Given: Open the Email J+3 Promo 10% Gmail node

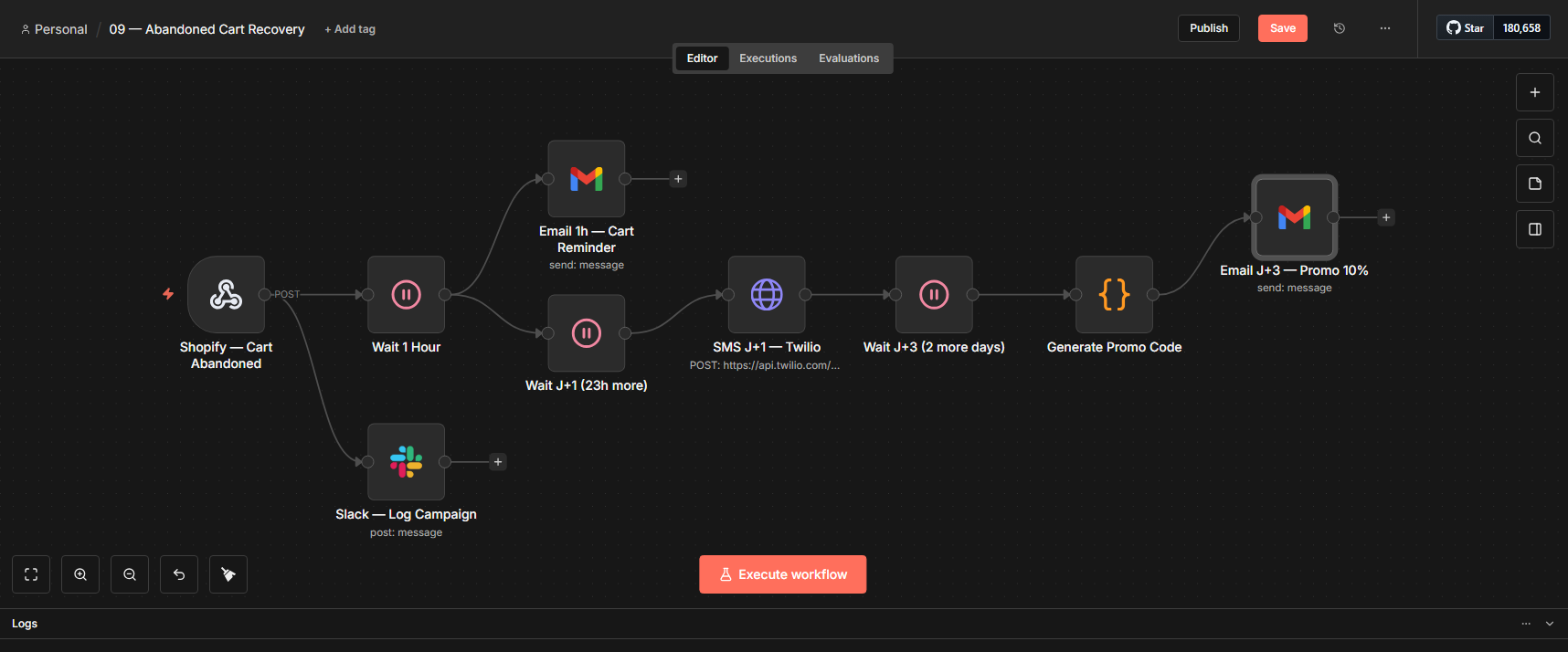Looking at the screenshot, I should click(x=1294, y=217).
